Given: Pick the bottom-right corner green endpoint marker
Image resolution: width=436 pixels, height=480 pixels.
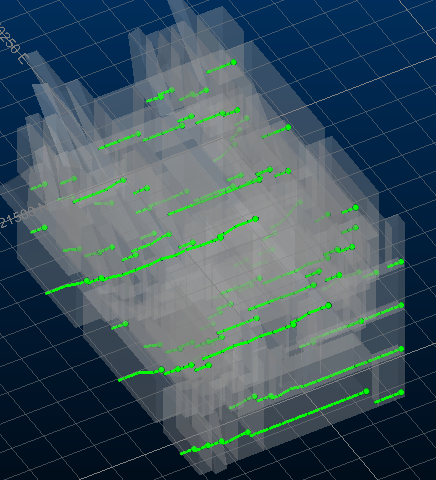Looking at the screenshot, I should coord(401,392).
